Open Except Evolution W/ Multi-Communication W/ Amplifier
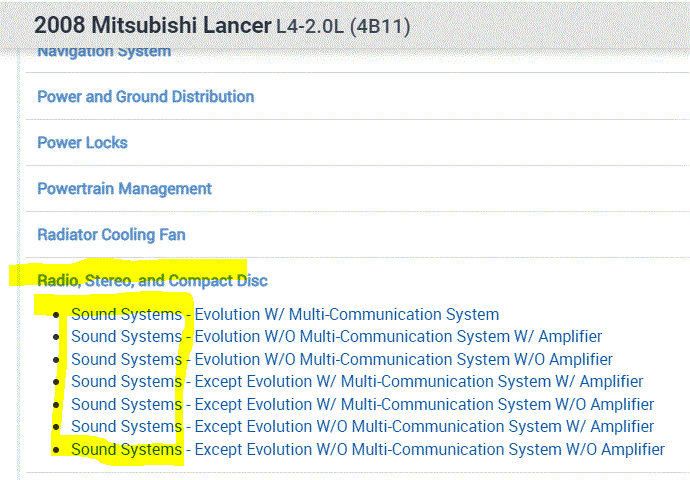Image resolution: width=690 pixels, height=480 pixels. coord(357,381)
